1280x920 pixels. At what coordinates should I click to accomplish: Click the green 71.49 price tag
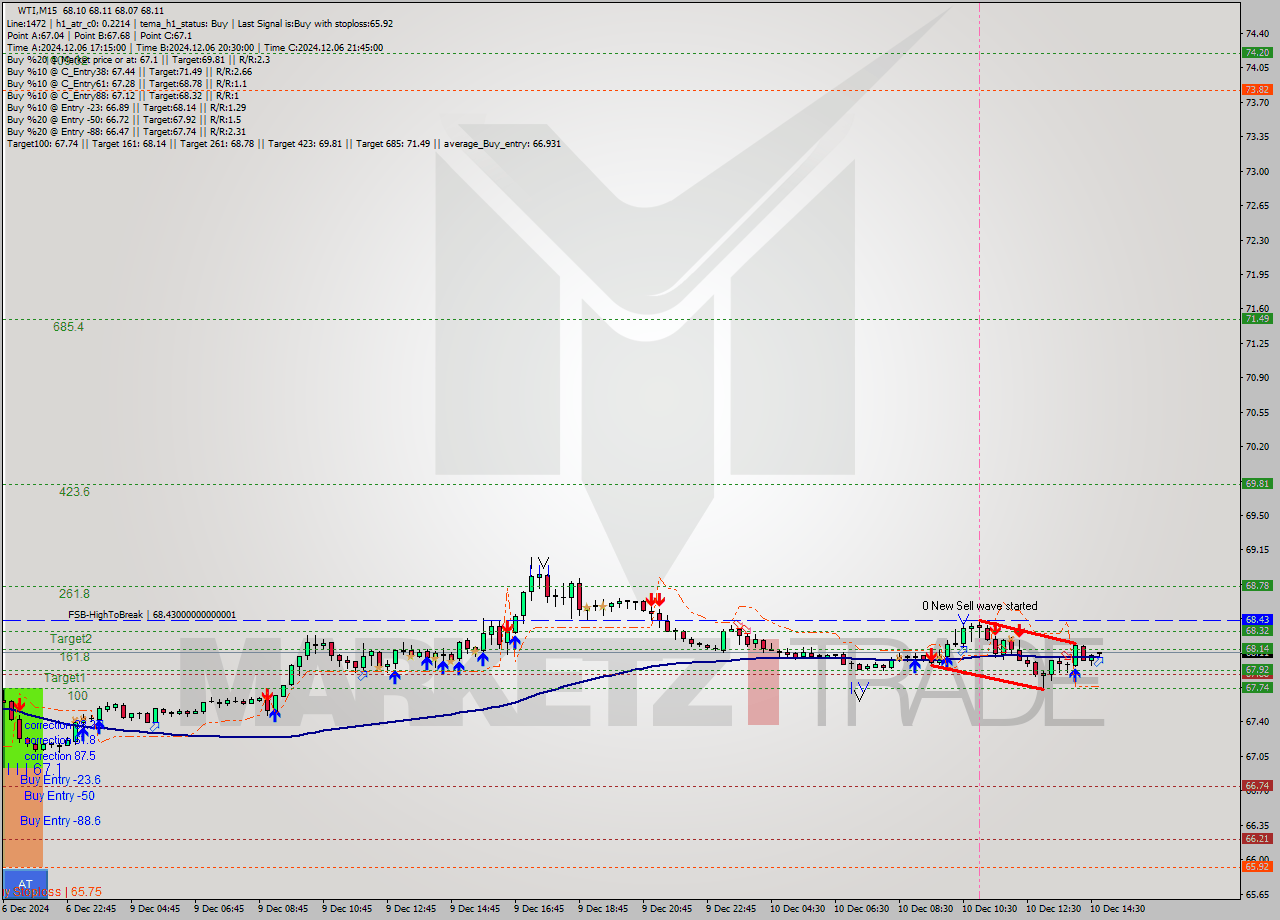(1257, 319)
